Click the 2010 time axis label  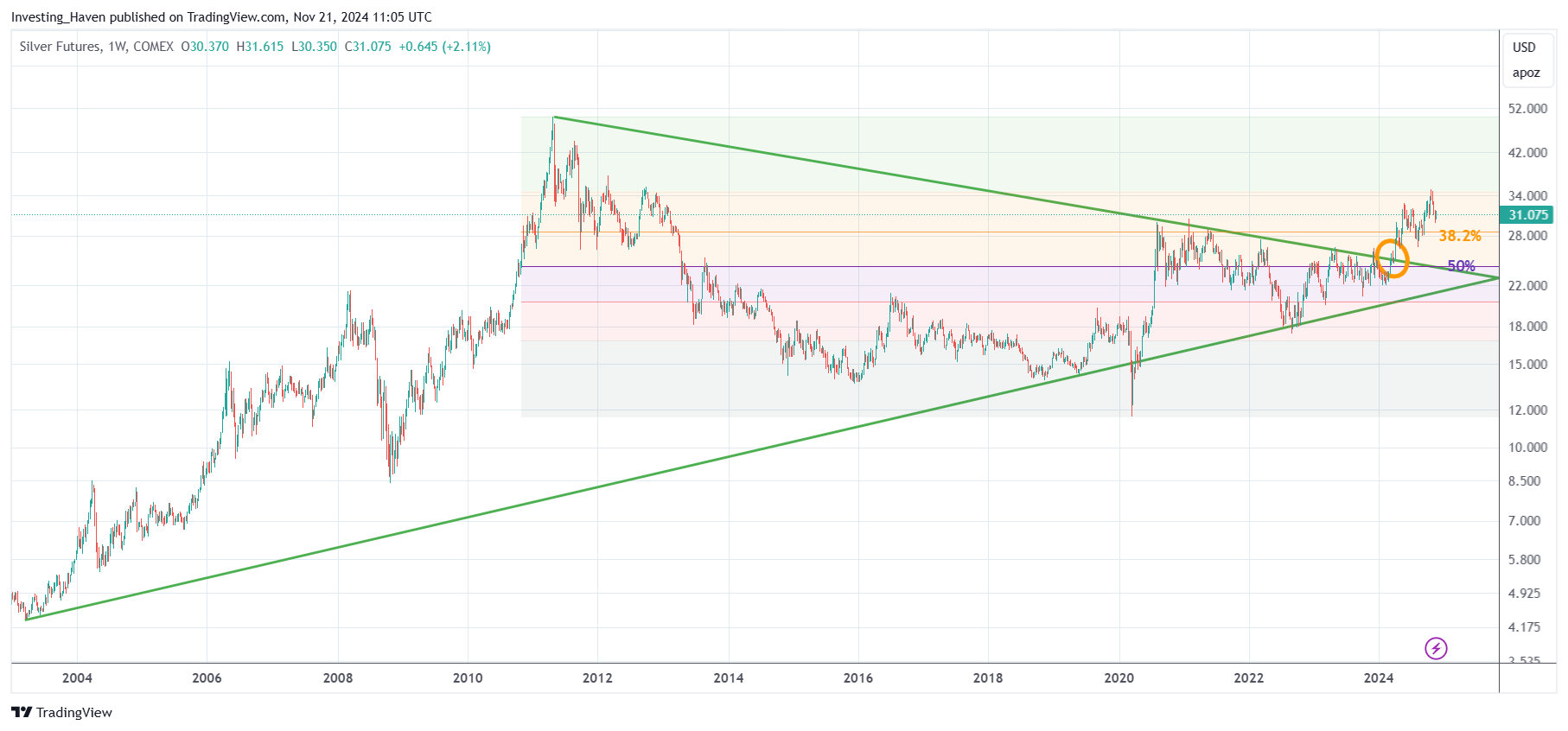[468, 678]
